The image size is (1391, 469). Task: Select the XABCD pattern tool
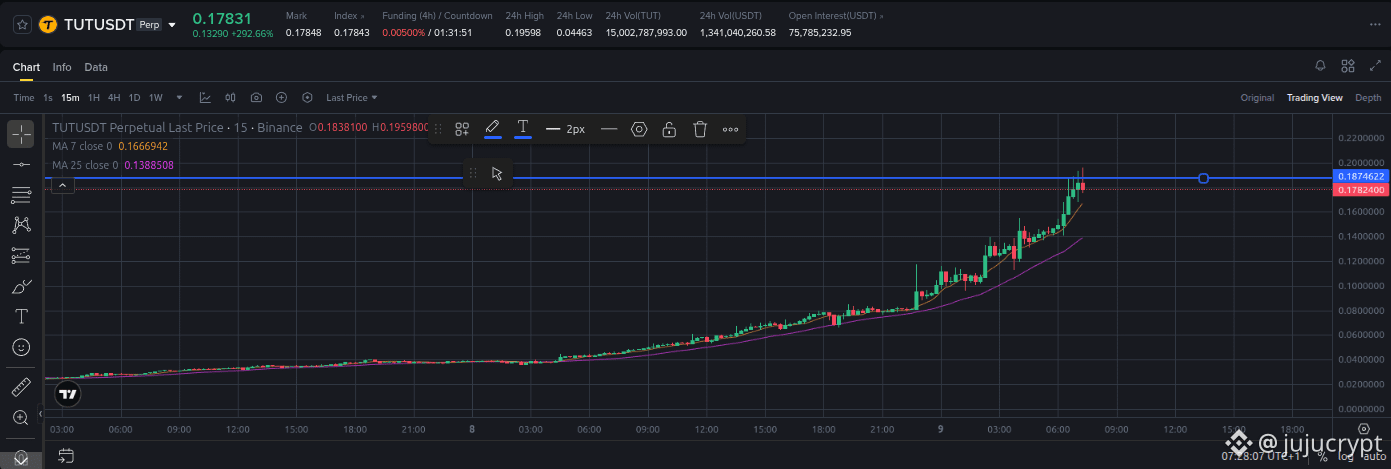(x=21, y=225)
